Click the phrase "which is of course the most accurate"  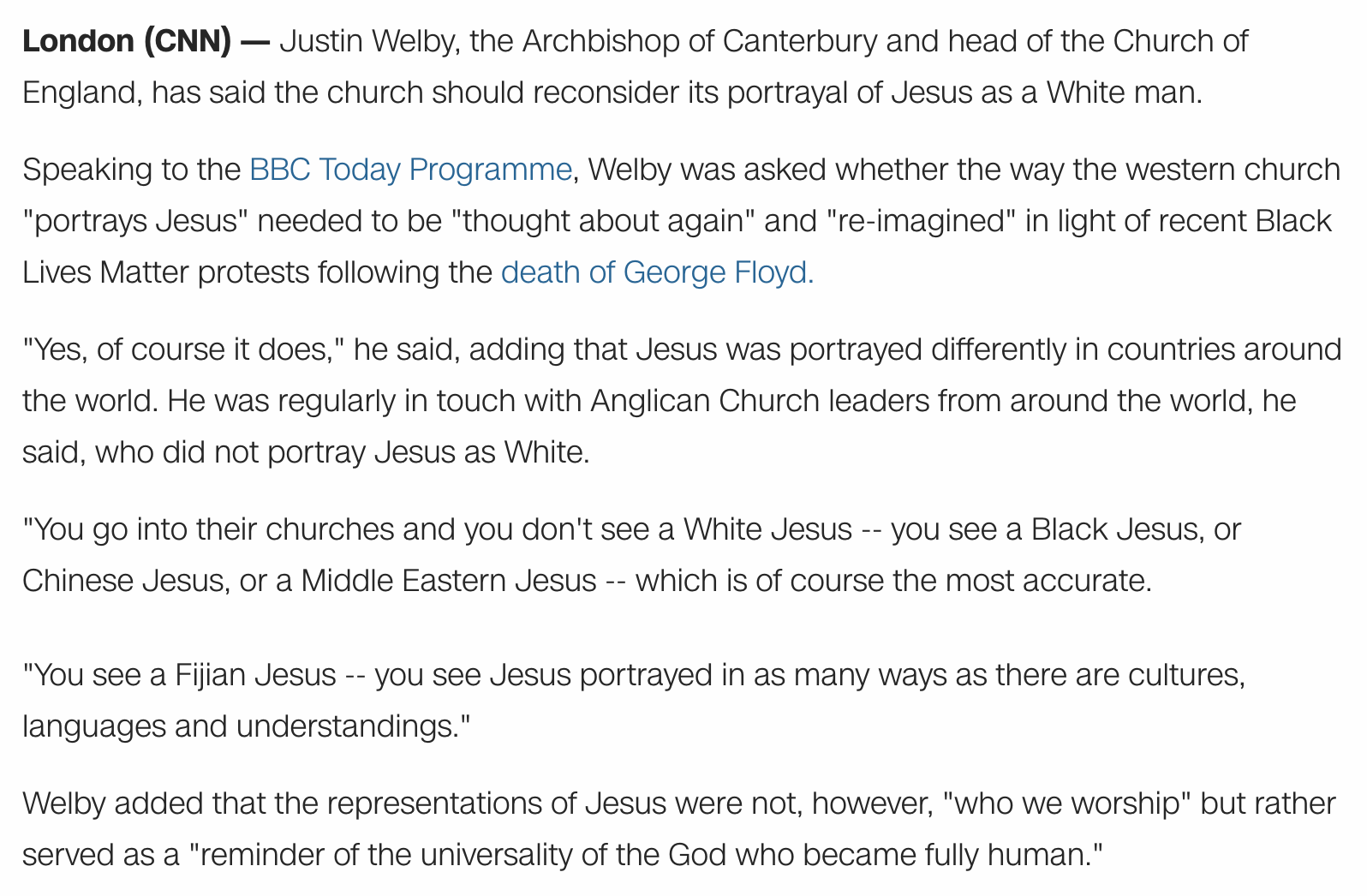(893, 581)
